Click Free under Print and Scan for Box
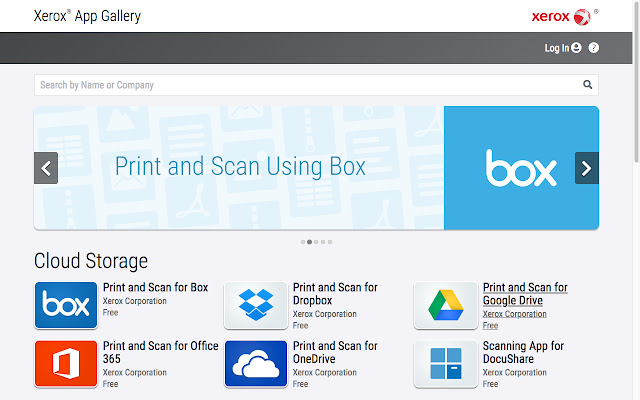The width and height of the screenshot is (640, 400). point(110,312)
